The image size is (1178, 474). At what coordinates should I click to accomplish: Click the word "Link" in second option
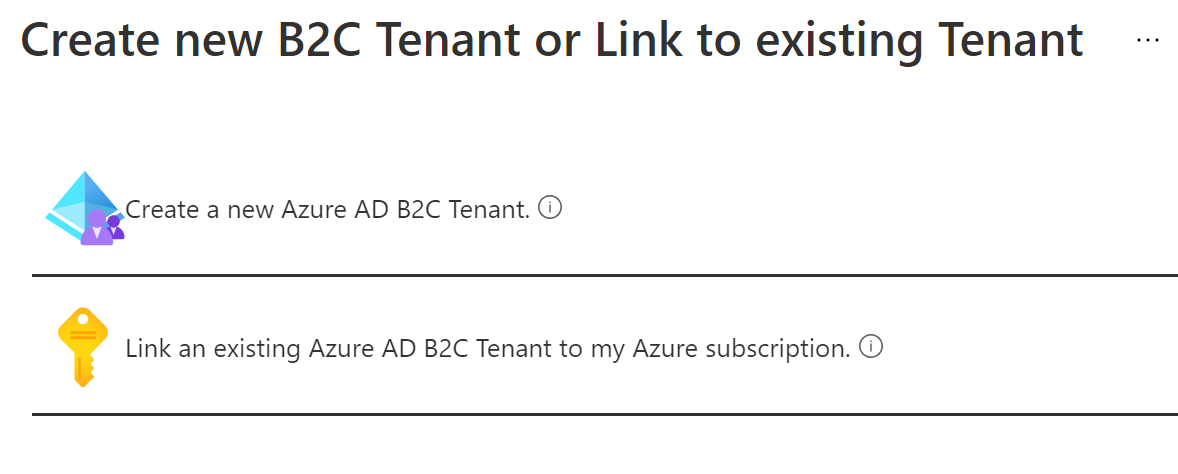tap(145, 349)
